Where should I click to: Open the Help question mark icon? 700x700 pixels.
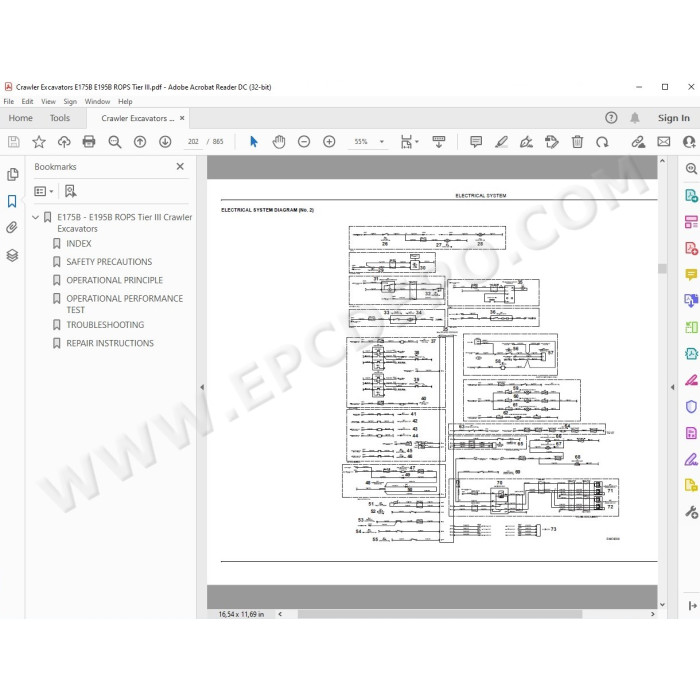pyautogui.click(x=611, y=118)
